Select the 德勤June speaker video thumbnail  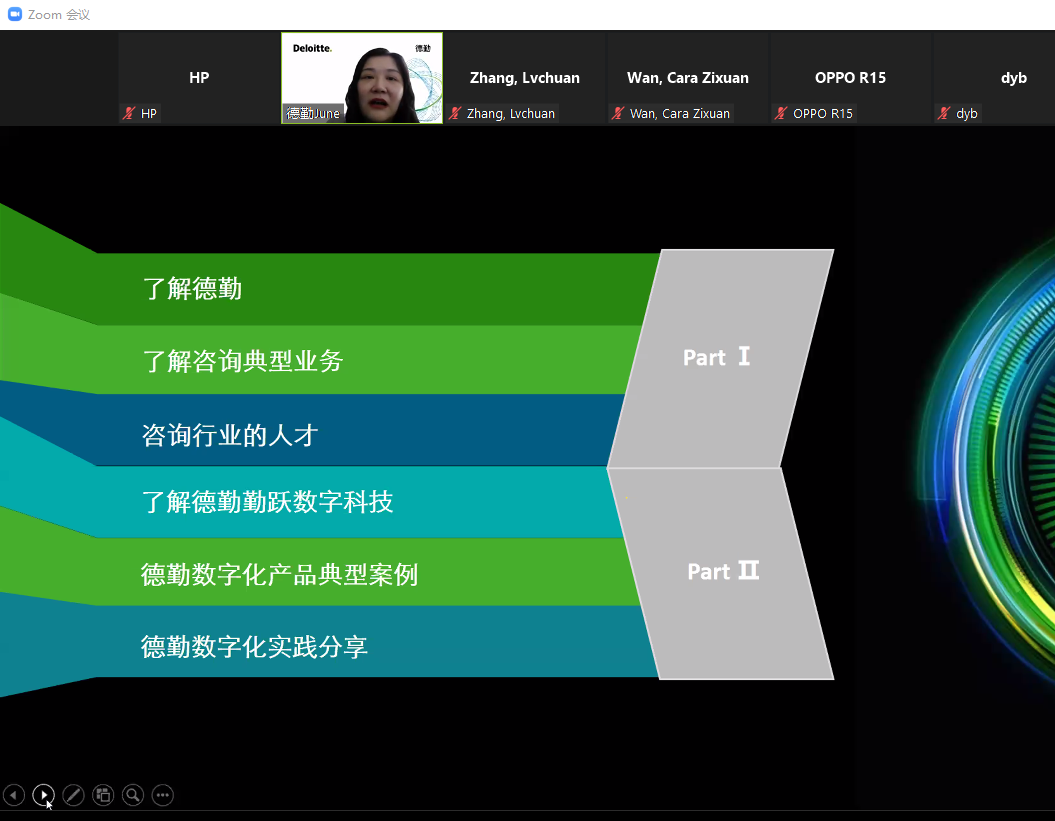coord(362,78)
